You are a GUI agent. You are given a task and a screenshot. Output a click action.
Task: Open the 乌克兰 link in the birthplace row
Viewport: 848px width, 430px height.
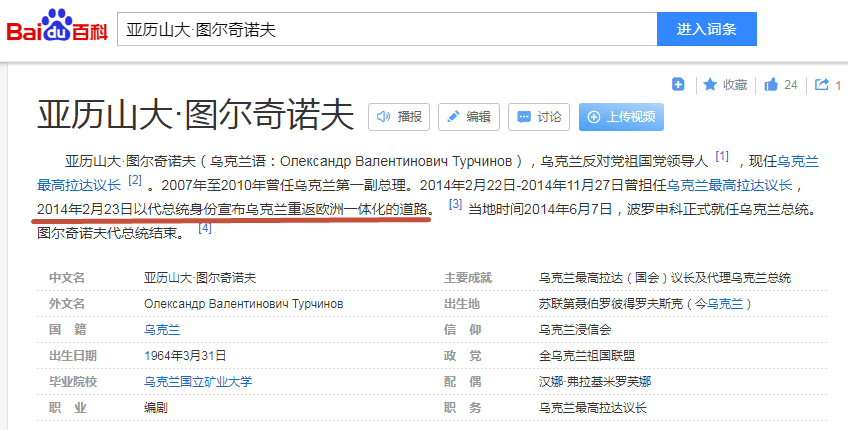pyautogui.click(x=725, y=304)
